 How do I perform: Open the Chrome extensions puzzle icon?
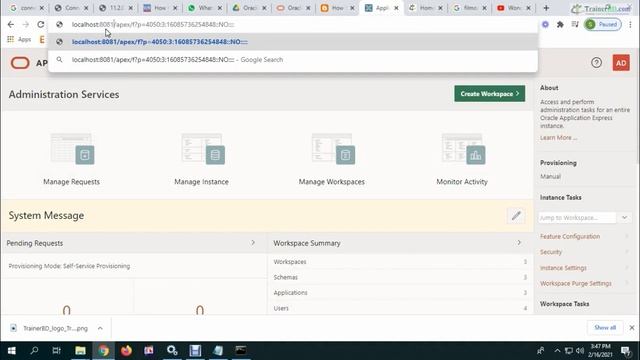tap(560, 24)
